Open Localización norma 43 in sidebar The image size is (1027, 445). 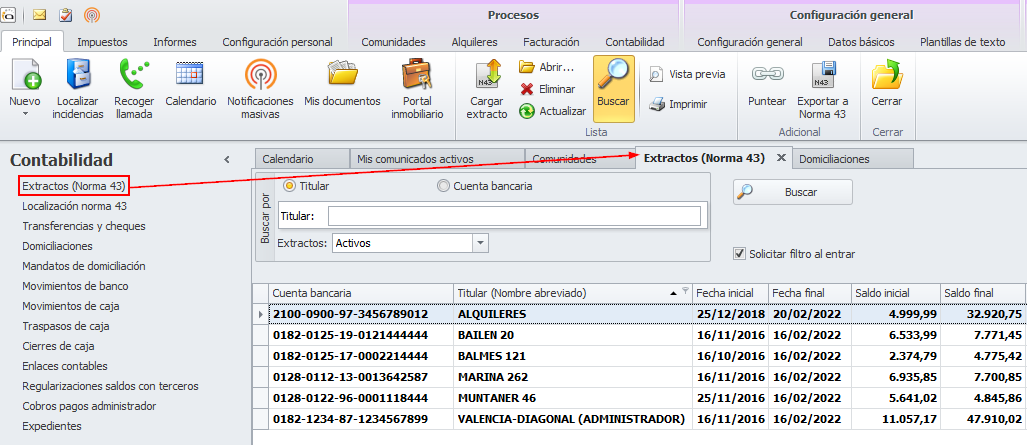click(x=75, y=206)
